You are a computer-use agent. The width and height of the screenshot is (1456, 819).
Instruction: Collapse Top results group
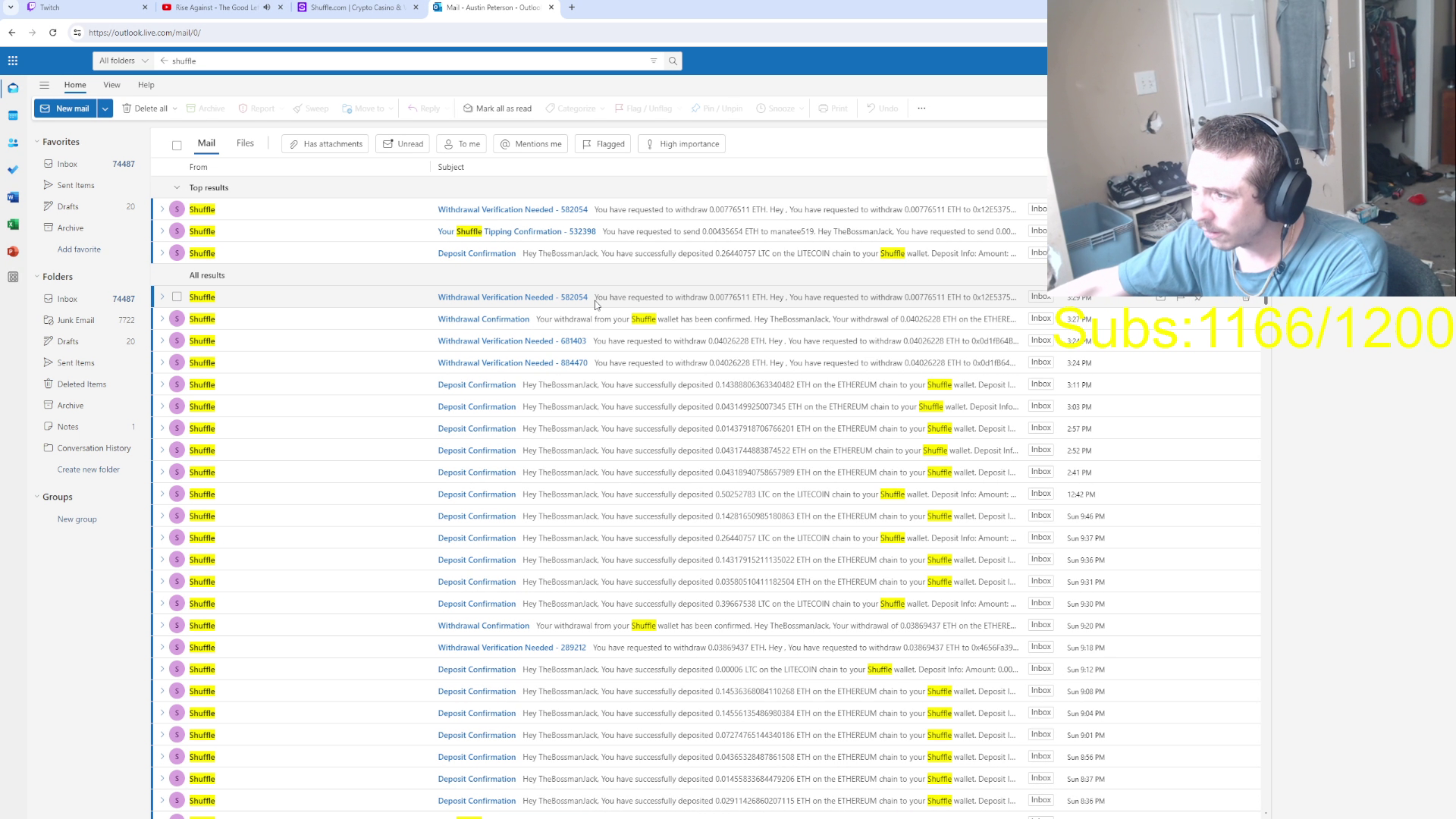click(x=177, y=188)
